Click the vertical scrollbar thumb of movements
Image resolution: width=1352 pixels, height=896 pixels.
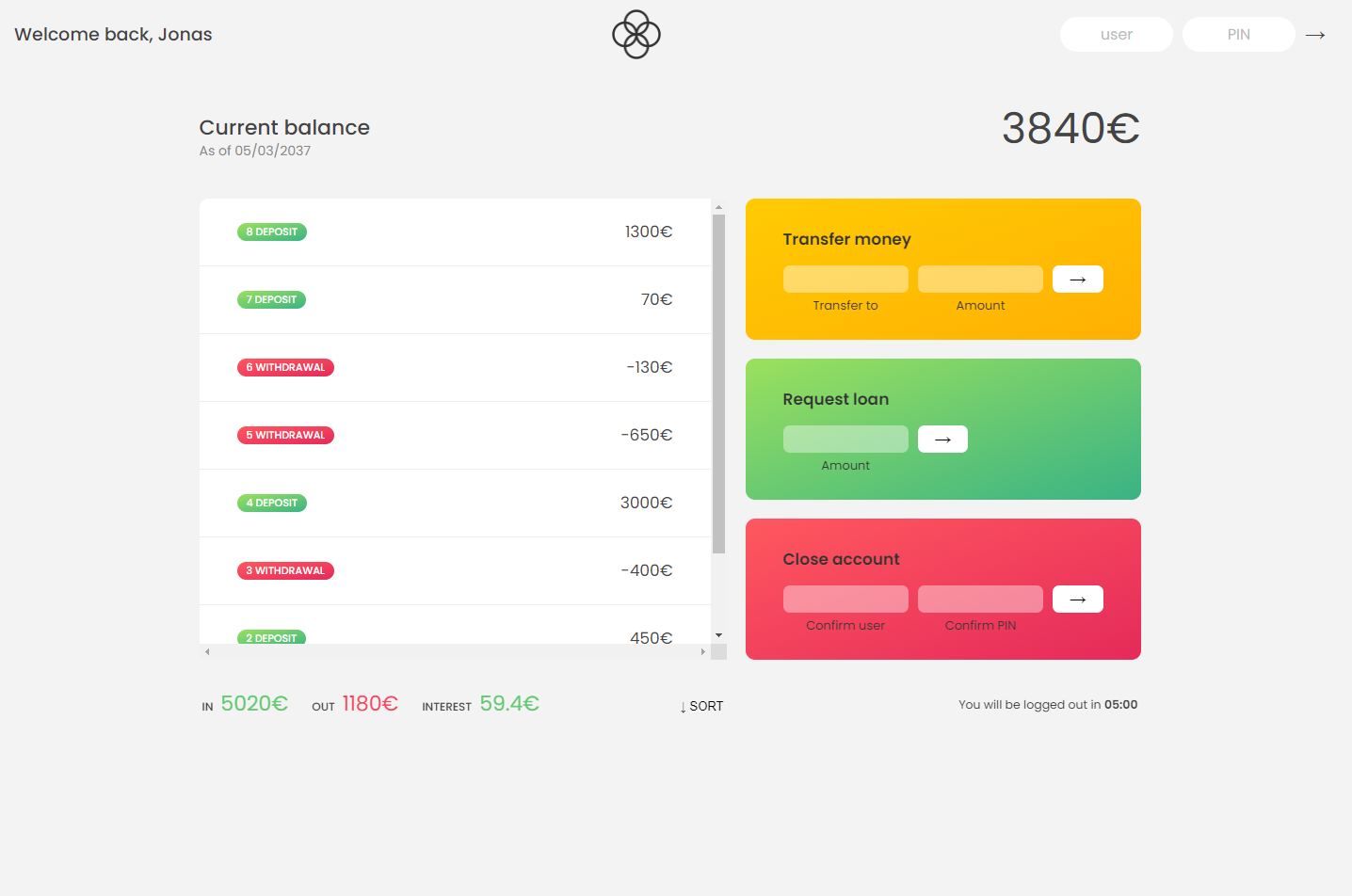click(718, 384)
